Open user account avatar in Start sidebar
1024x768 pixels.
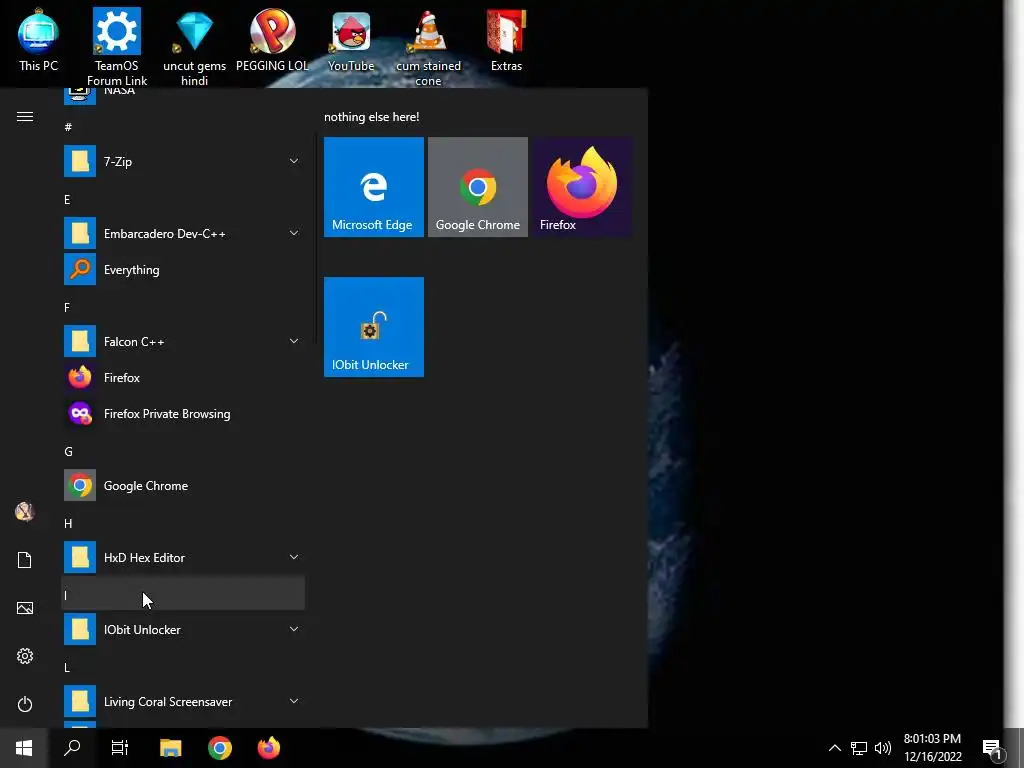pyautogui.click(x=25, y=511)
